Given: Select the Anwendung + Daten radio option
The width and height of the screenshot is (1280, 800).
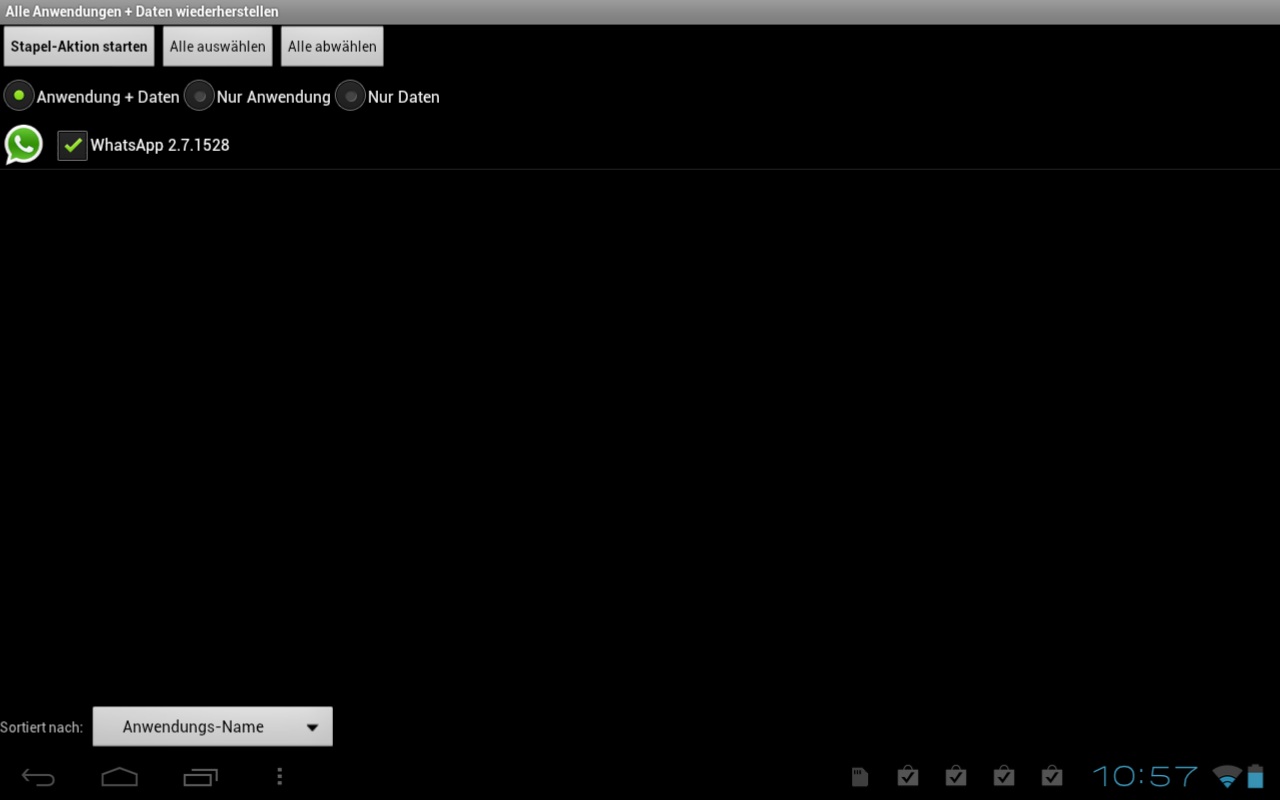Looking at the screenshot, I should [19, 96].
